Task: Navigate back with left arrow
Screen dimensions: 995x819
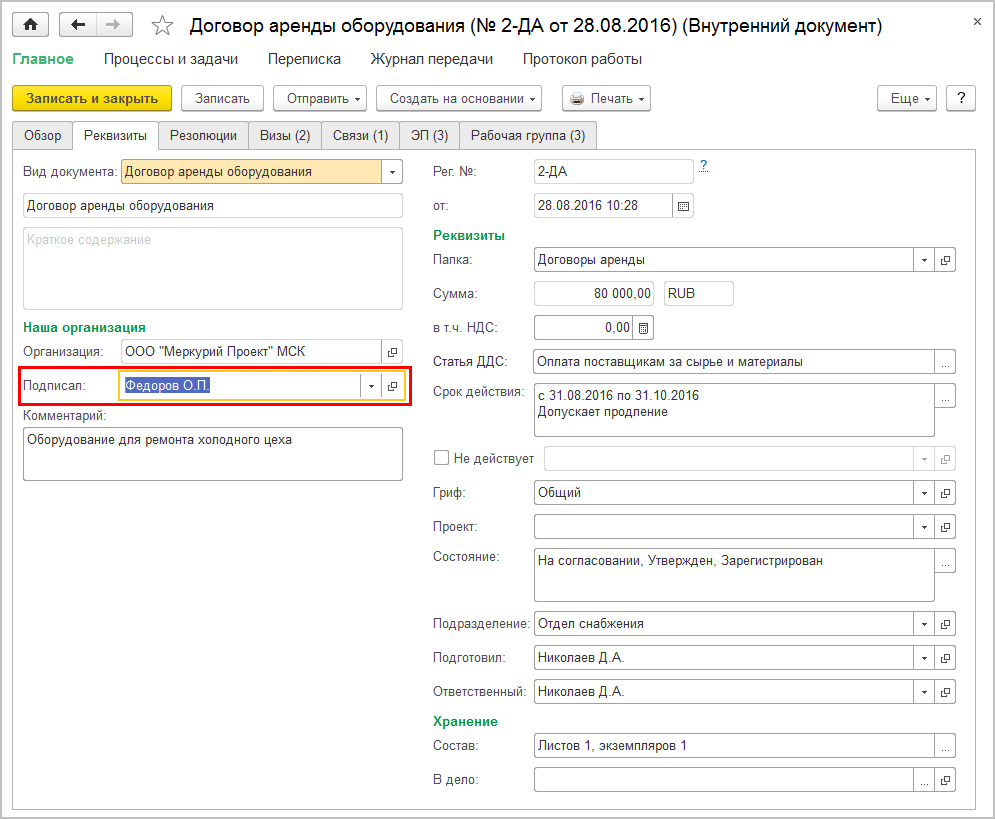Action: click(78, 25)
